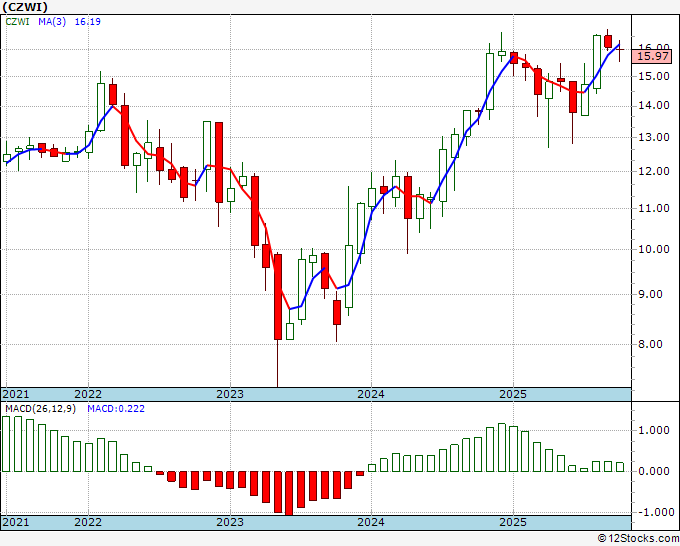Click 2021 on the price chart time axis
680x546 pixels.
tap(16, 394)
